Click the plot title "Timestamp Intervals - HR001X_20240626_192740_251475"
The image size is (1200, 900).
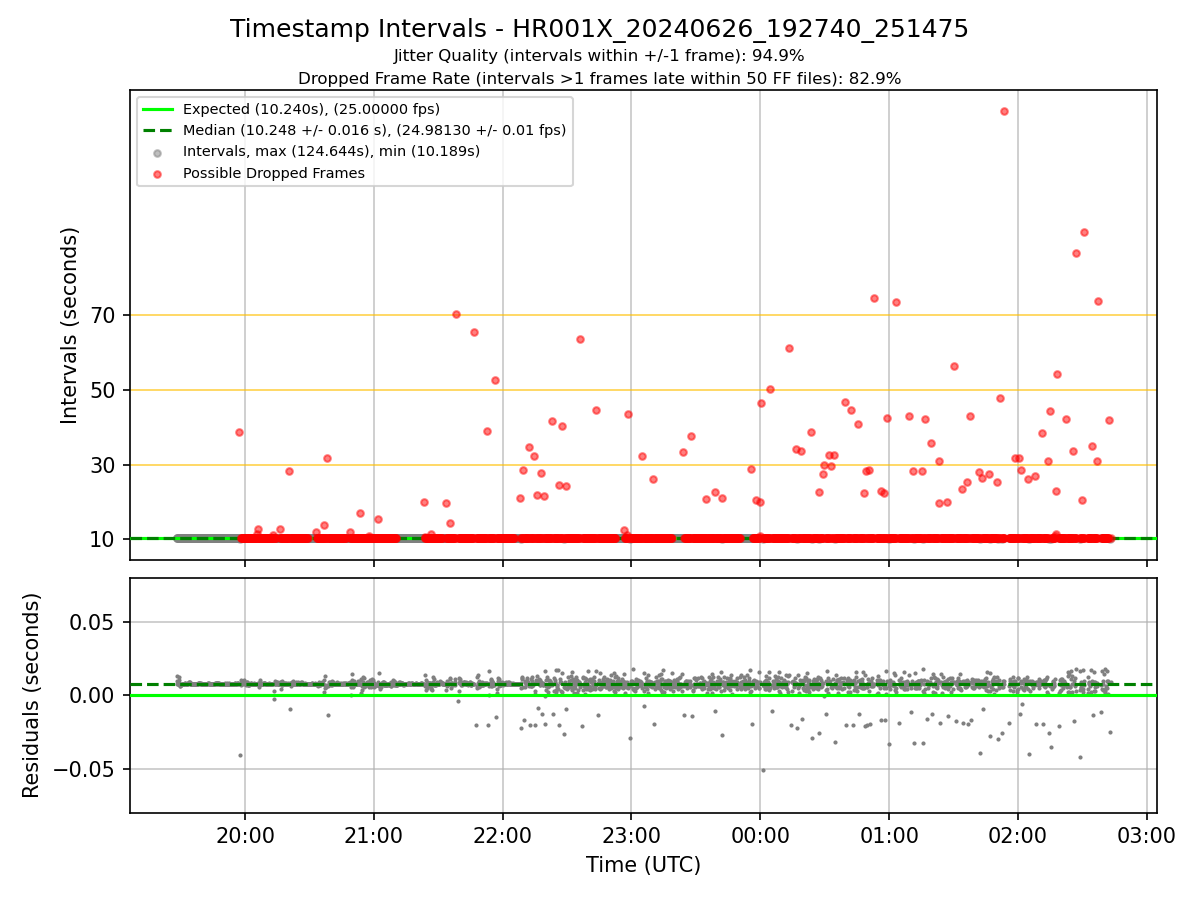tap(599, 29)
